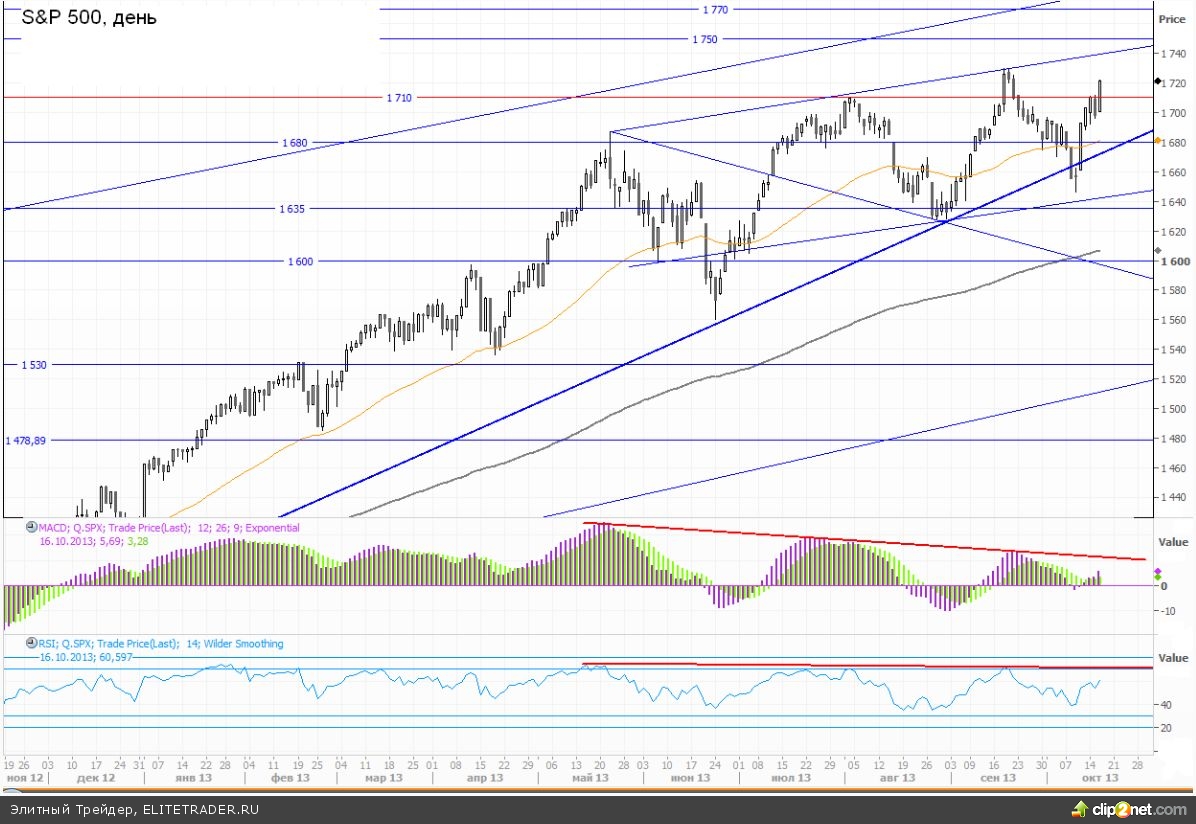Click the 'Элитный Трейдер, ELITETRADER.RU' footer text
The width and height of the screenshot is (1196, 824).
(134, 810)
